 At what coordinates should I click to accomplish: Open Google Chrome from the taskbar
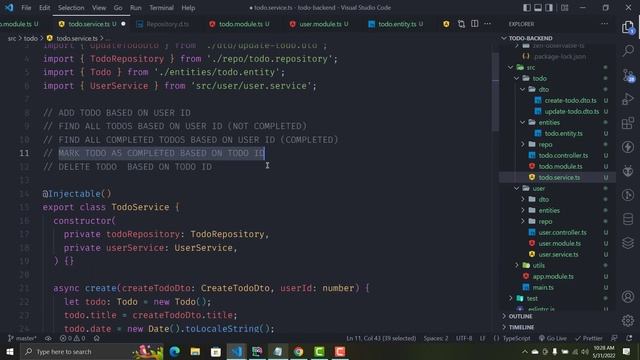coord(298,351)
